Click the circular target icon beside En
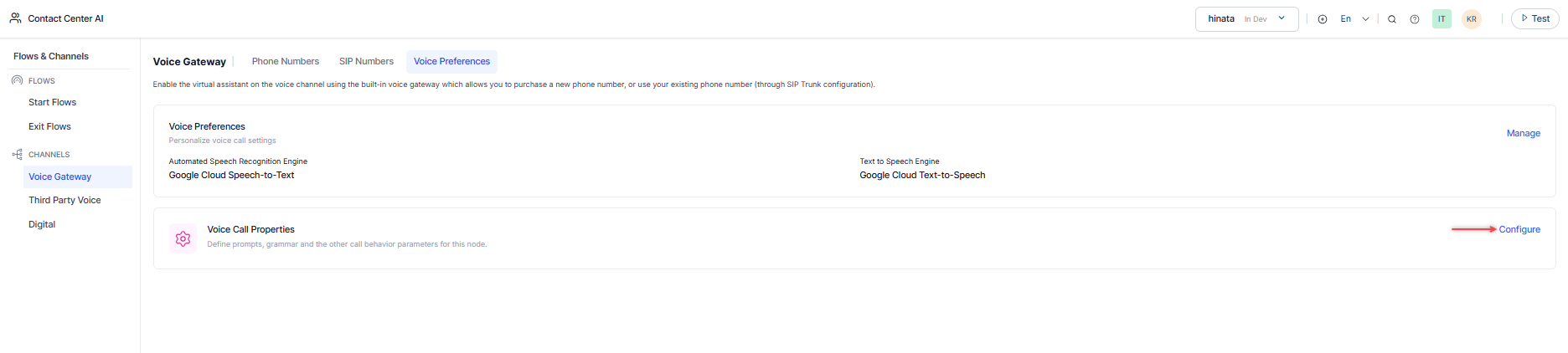The width and height of the screenshot is (1568, 353). point(1323,19)
